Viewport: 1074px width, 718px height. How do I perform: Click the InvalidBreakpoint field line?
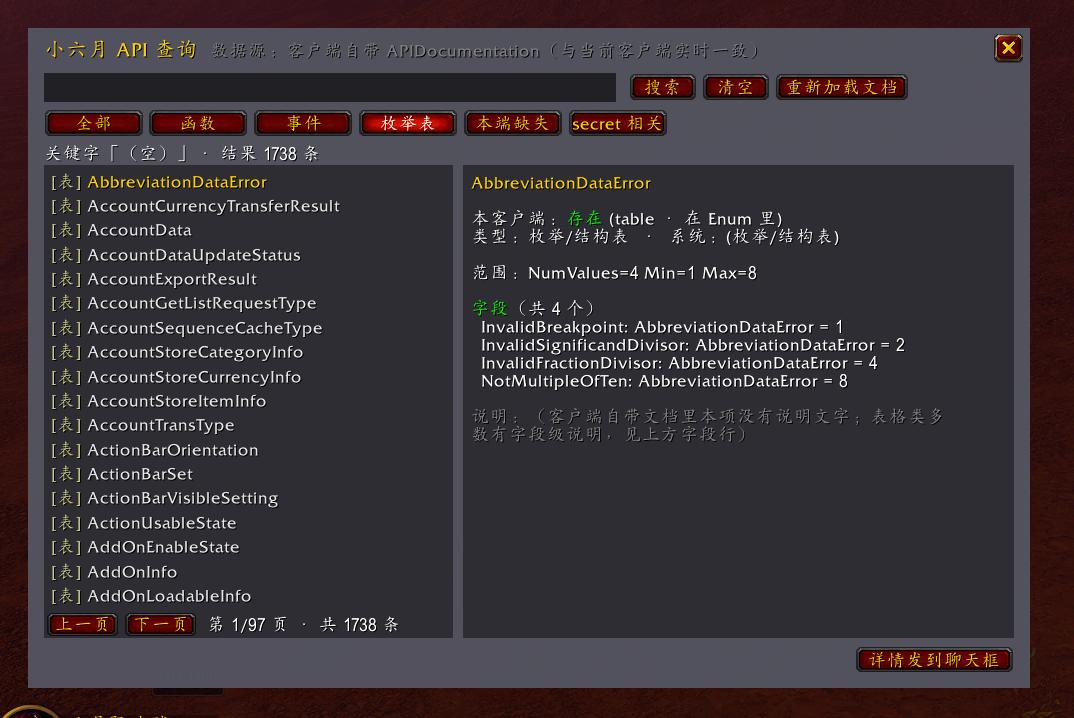point(662,327)
